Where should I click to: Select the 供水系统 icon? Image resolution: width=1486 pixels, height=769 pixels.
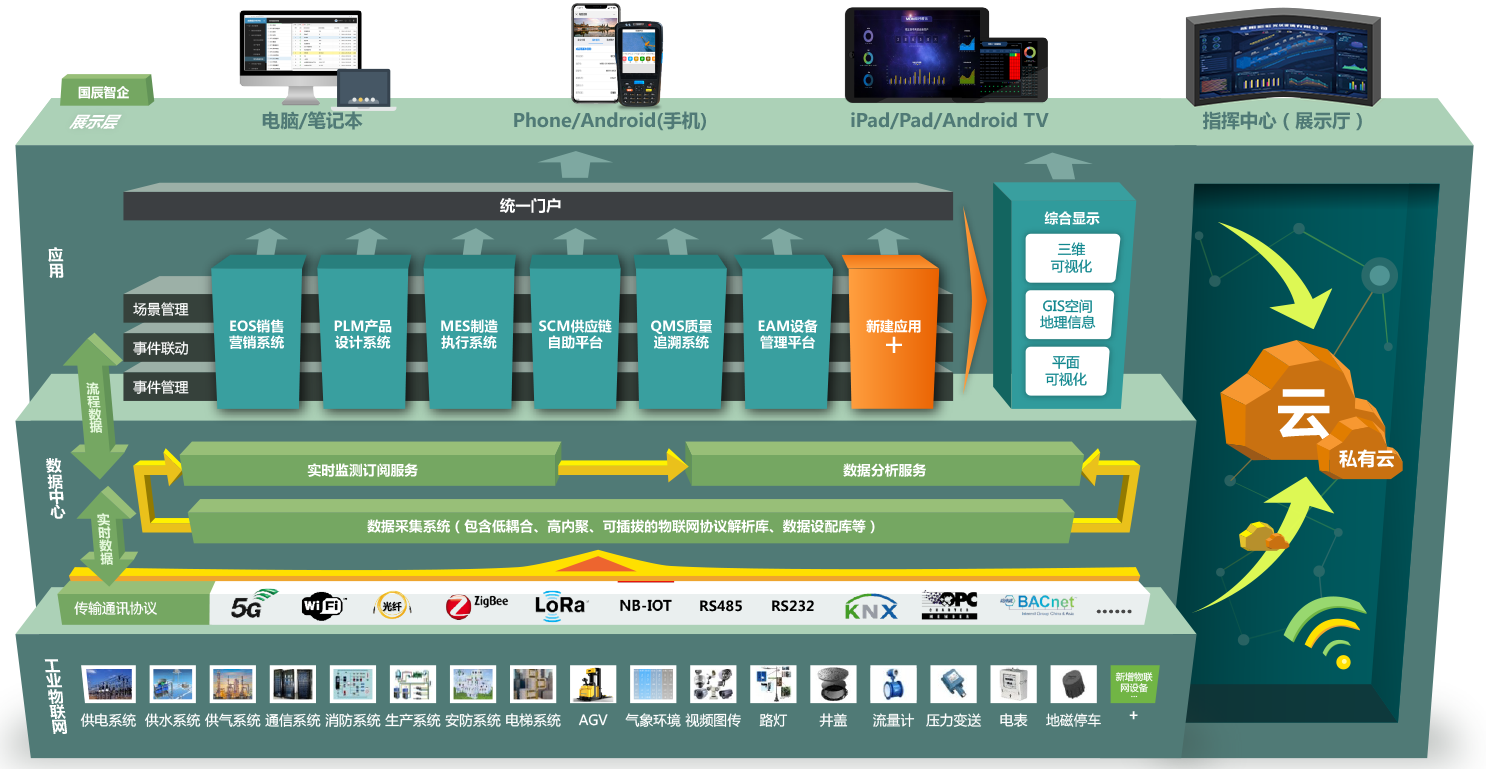coord(172,685)
